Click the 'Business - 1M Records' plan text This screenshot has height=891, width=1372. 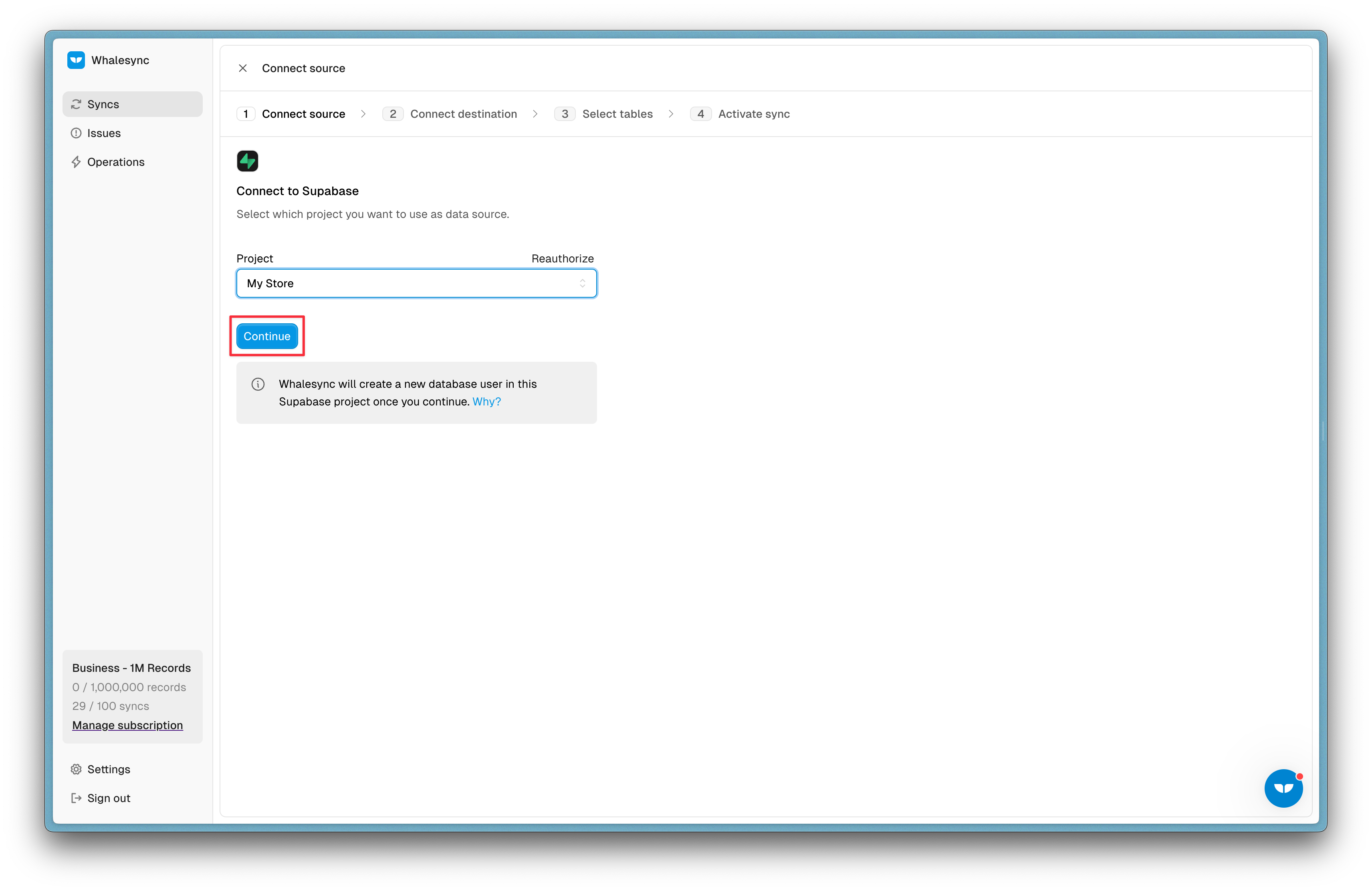pos(131,668)
